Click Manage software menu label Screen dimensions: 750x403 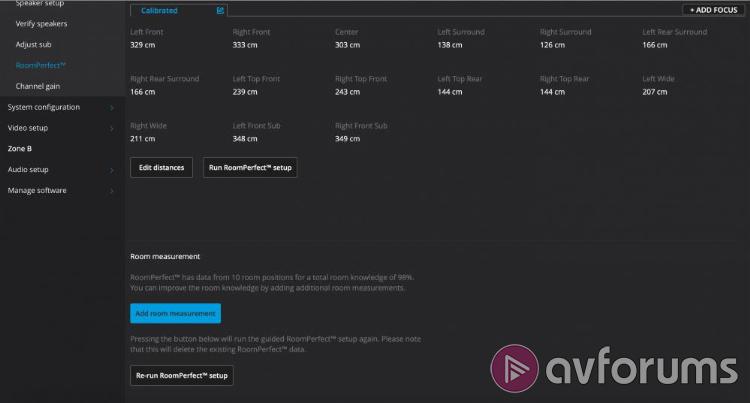(x=37, y=190)
